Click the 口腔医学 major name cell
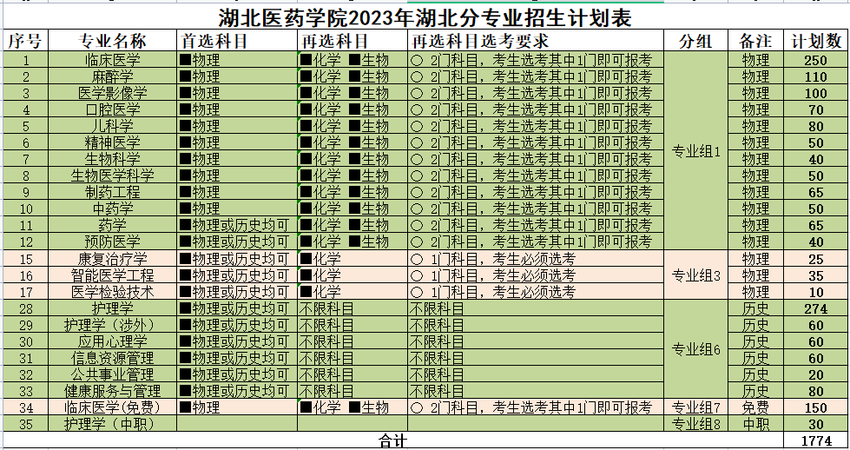850x450 pixels. tap(112, 109)
